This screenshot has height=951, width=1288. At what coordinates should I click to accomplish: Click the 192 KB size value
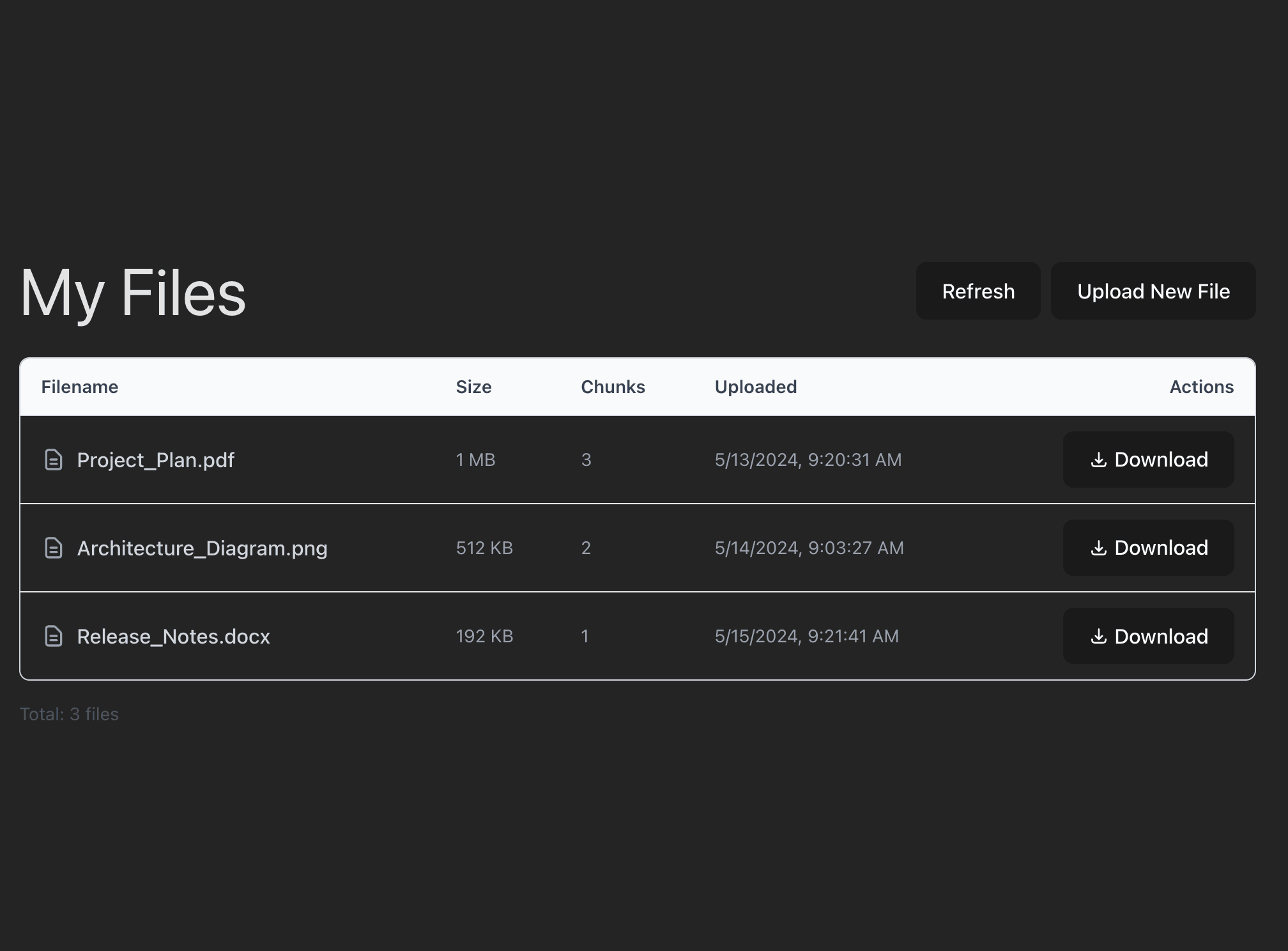(x=484, y=636)
